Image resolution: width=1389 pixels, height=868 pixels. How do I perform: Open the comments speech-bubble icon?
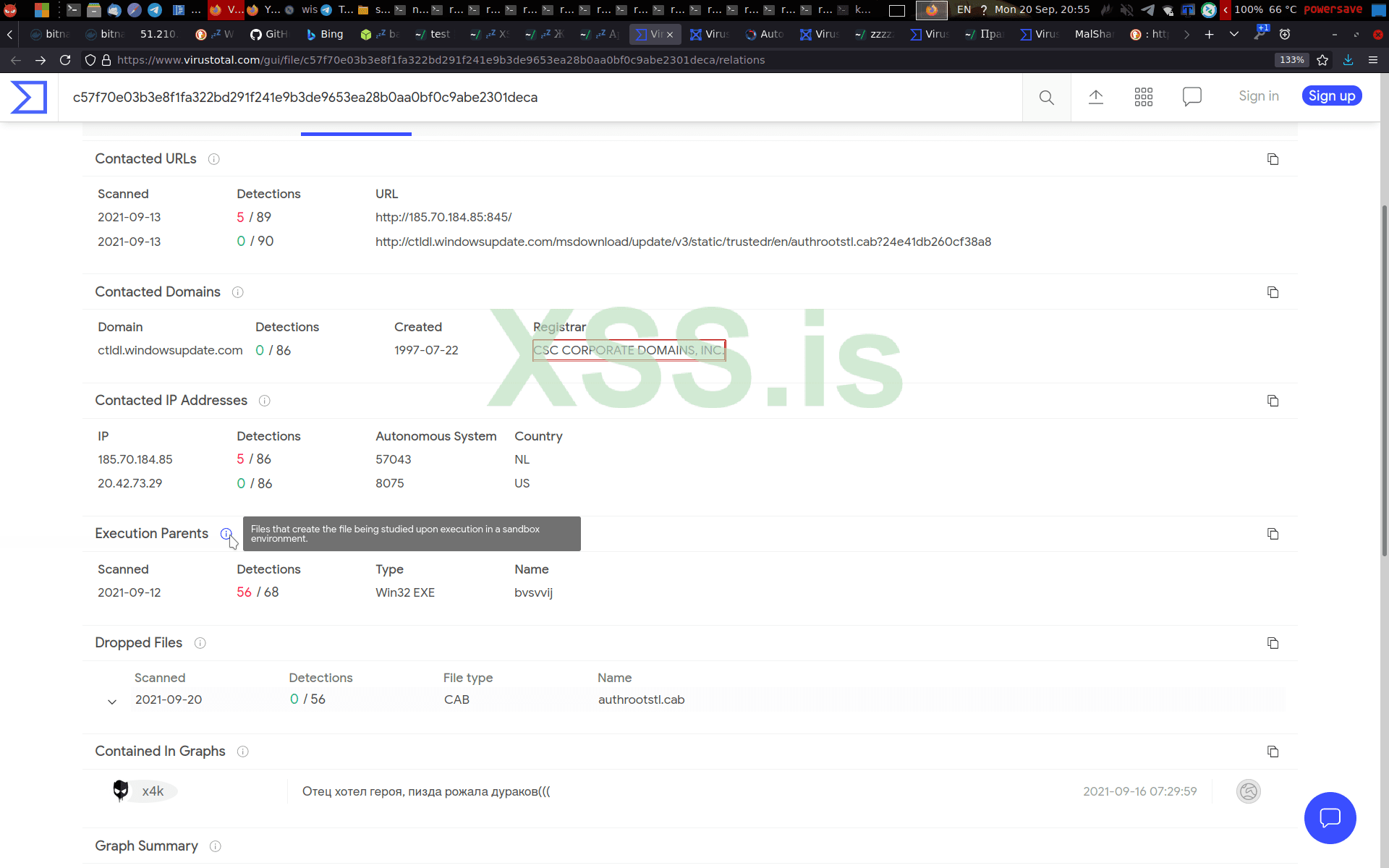1192,97
